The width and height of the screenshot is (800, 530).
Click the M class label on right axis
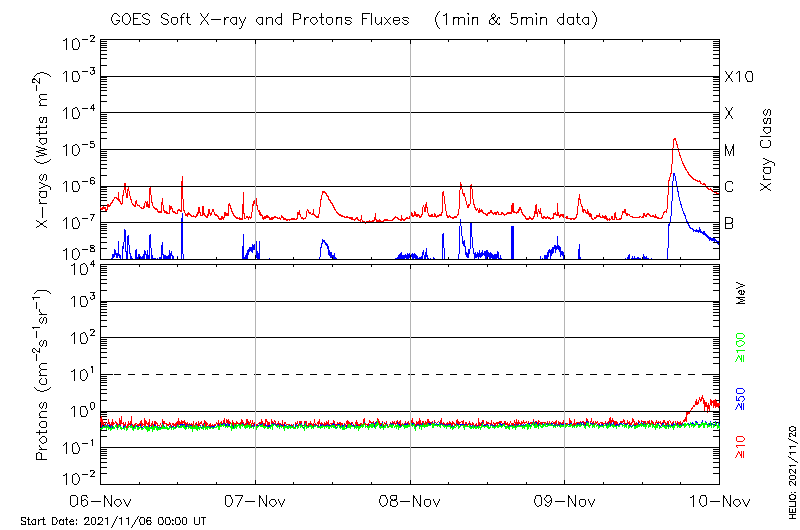click(x=730, y=151)
